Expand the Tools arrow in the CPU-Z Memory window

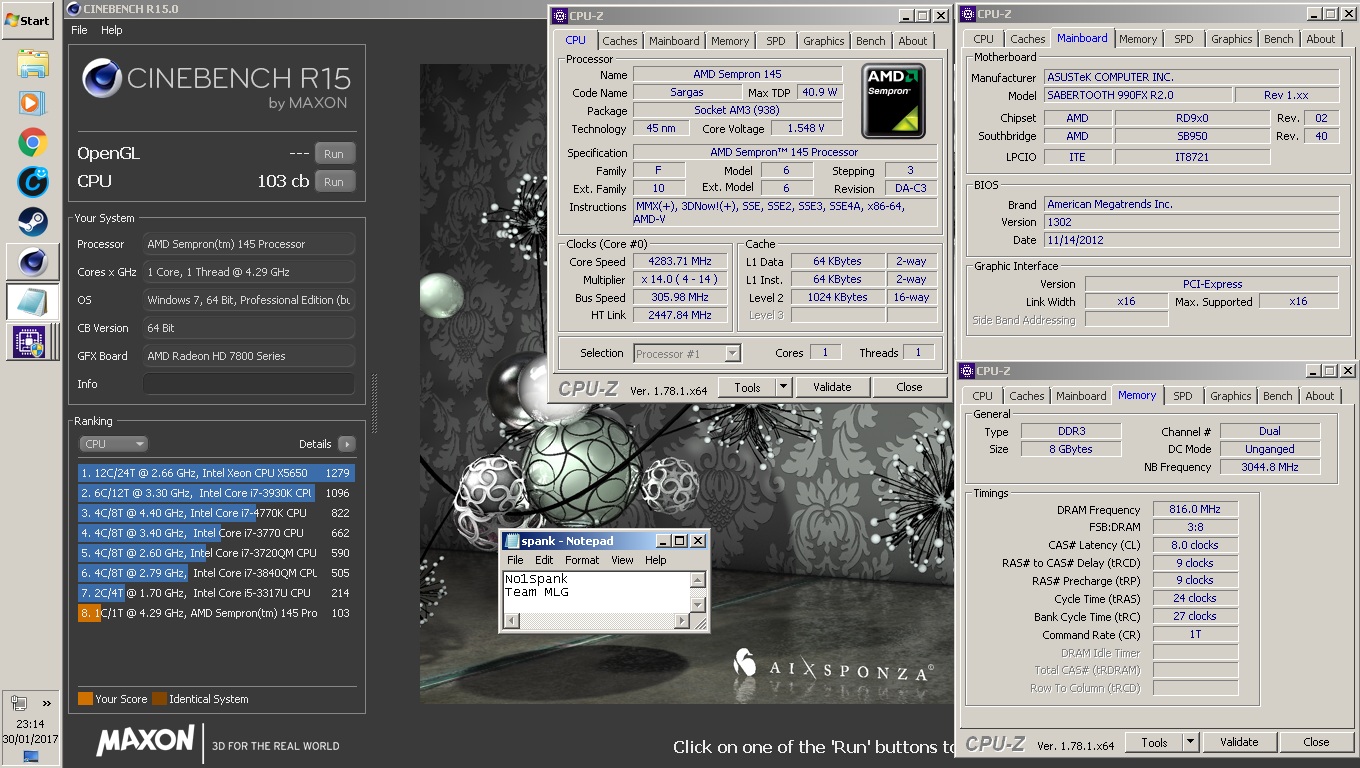pos(1190,742)
